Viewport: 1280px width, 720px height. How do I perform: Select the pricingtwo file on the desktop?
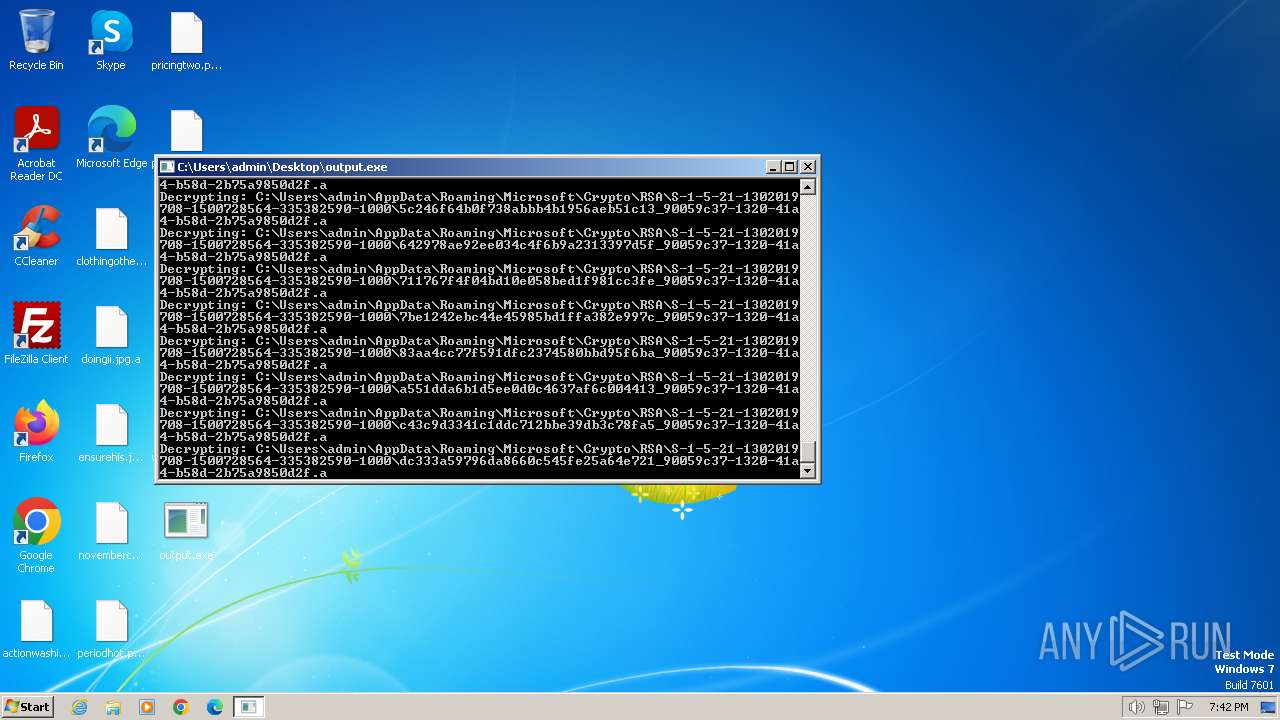pyautogui.click(x=186, y=40)
